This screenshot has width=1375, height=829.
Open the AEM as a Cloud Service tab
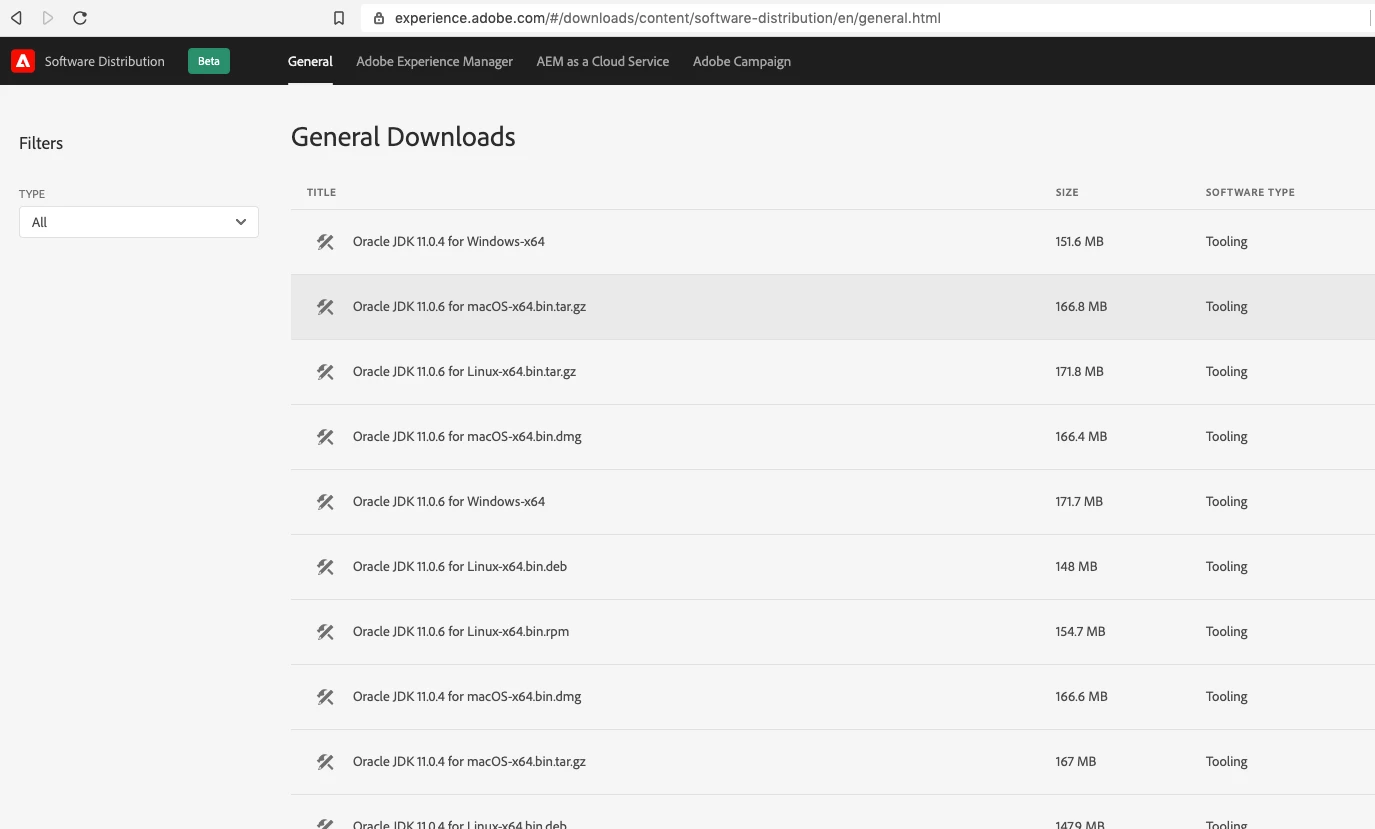pyautogui.click(x=603, y=61)
